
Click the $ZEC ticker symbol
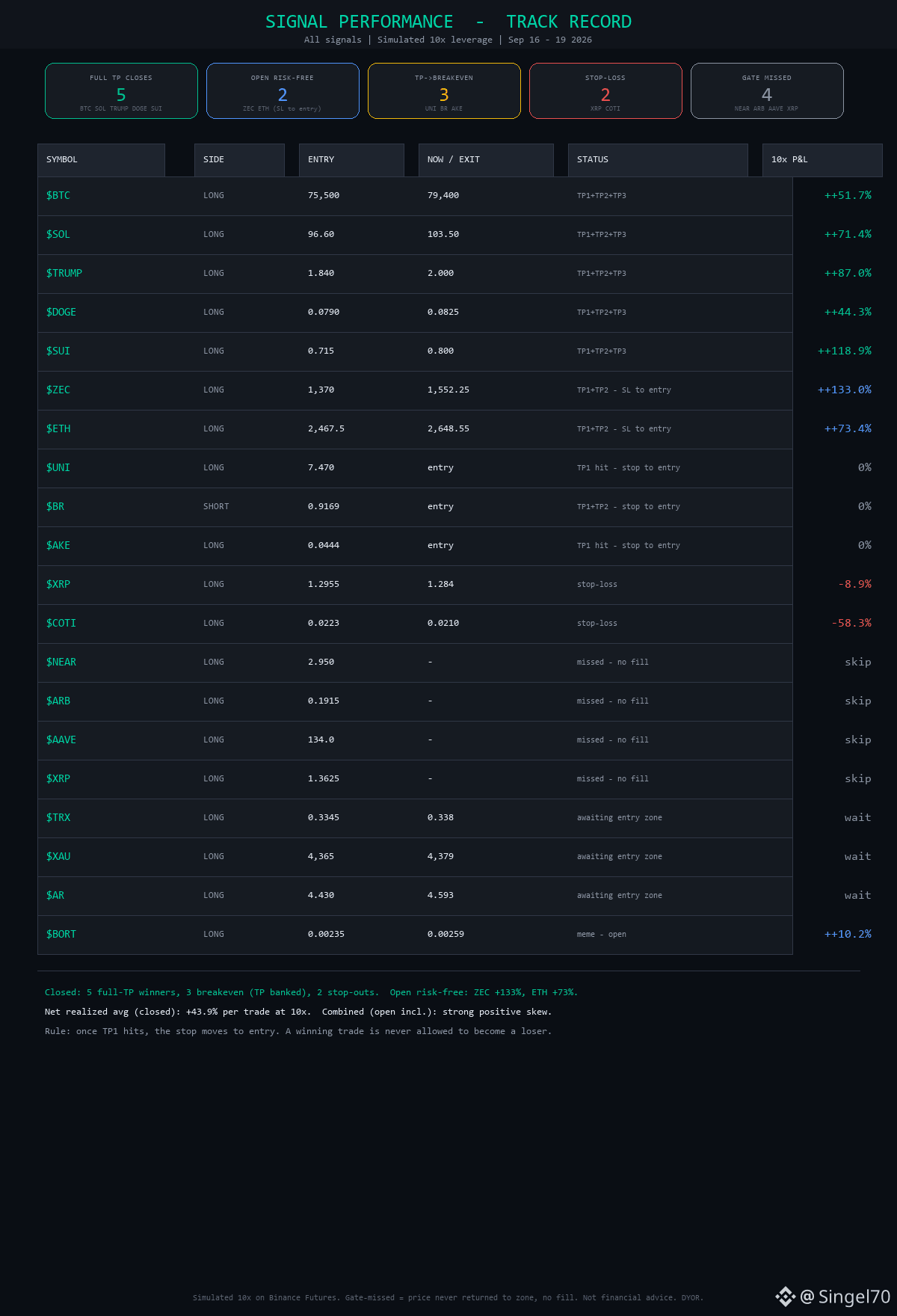coord(58,390)
